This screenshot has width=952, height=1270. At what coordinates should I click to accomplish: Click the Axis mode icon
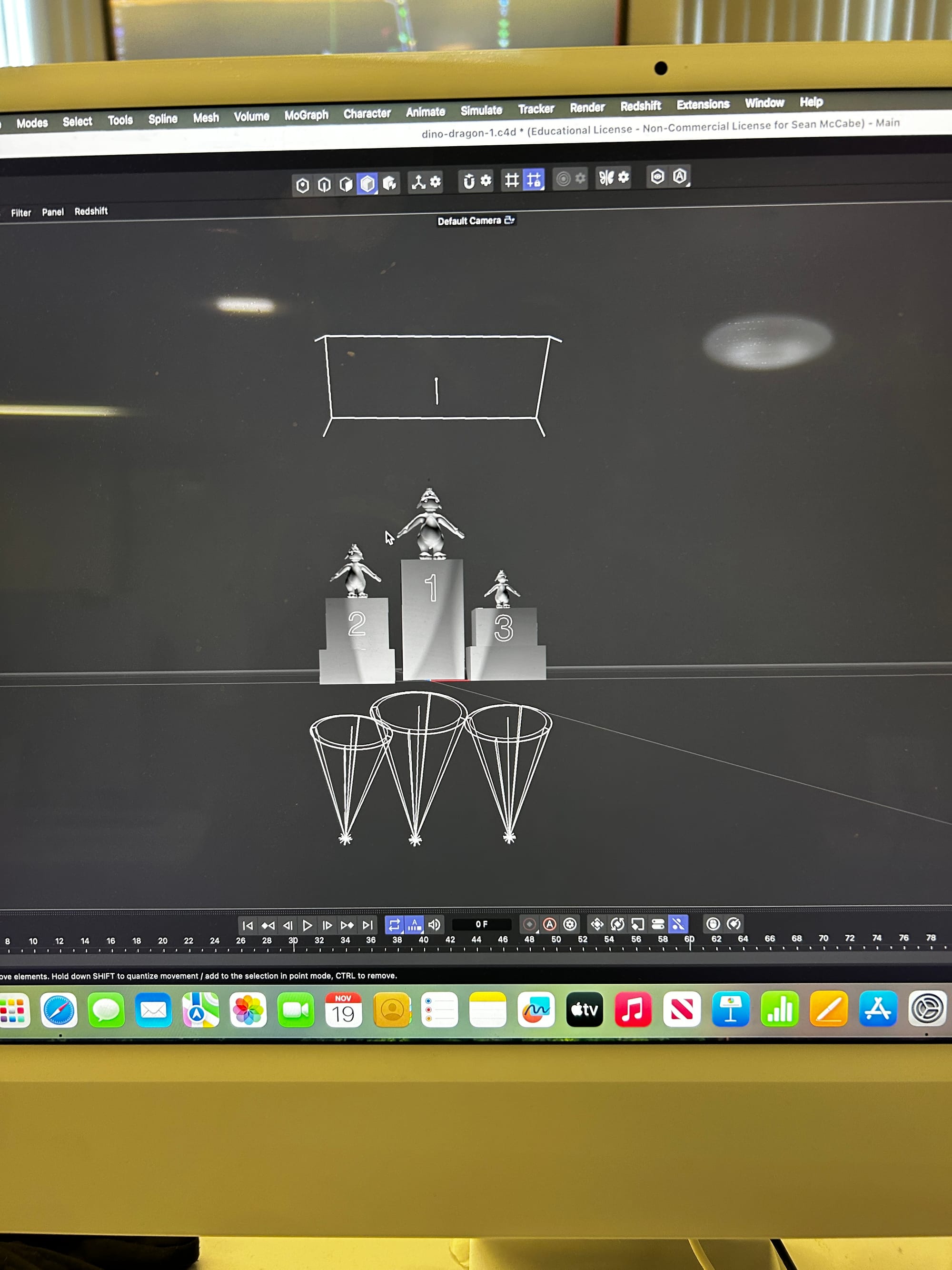[418, 182]
